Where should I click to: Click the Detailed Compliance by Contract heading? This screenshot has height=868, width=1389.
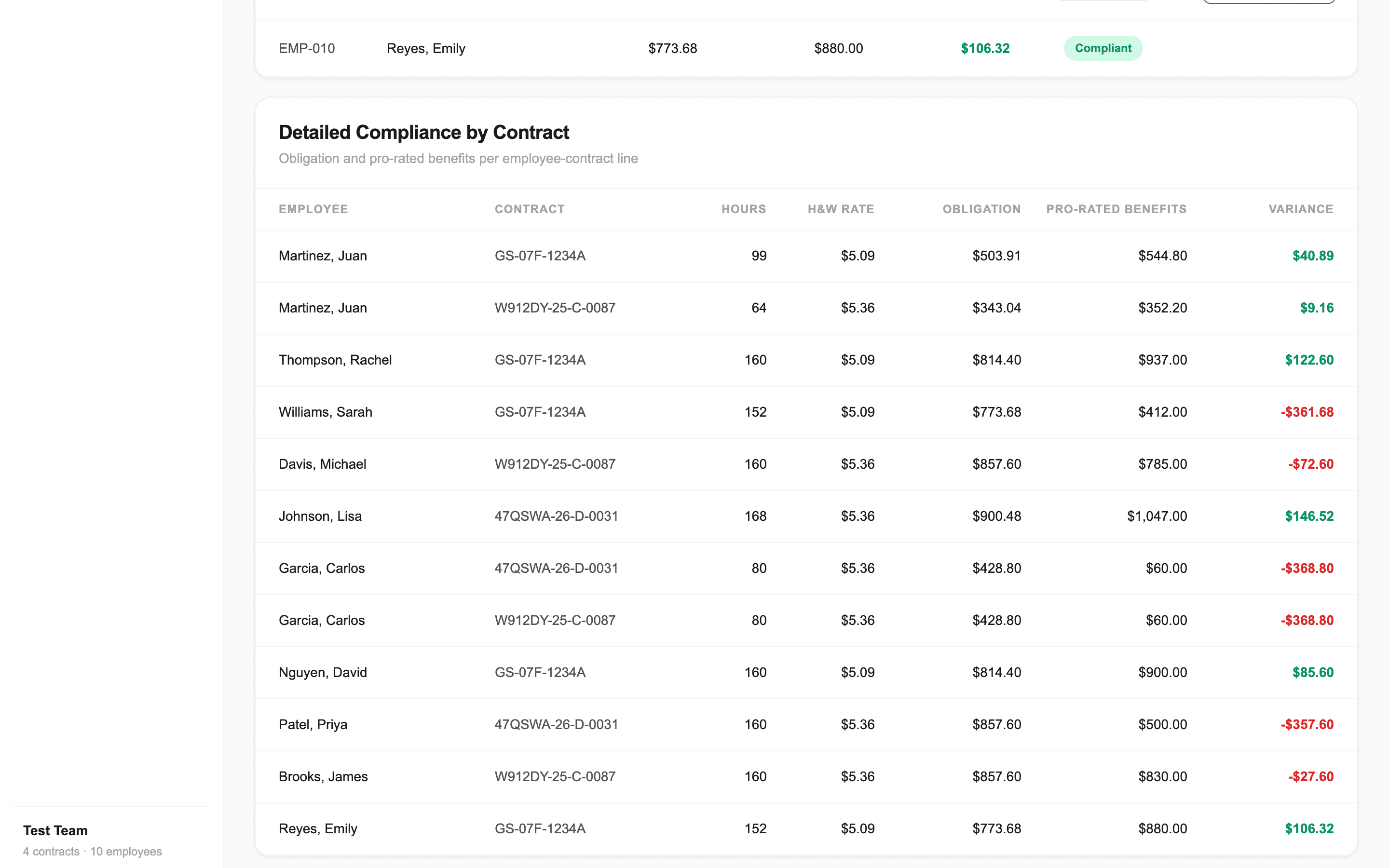click(x=423, y=132)
